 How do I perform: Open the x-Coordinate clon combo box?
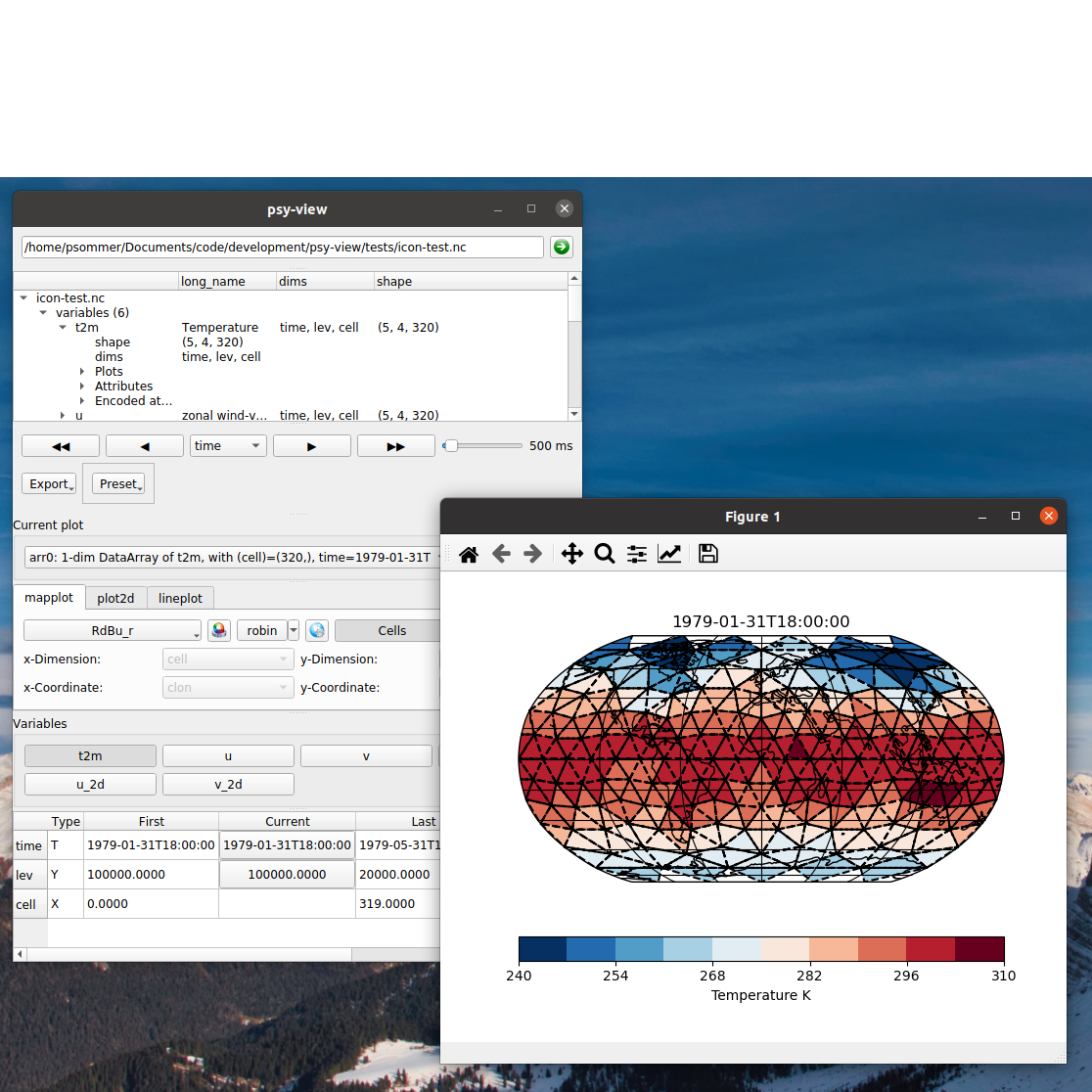pyautogui.click(x=228, y=687)
